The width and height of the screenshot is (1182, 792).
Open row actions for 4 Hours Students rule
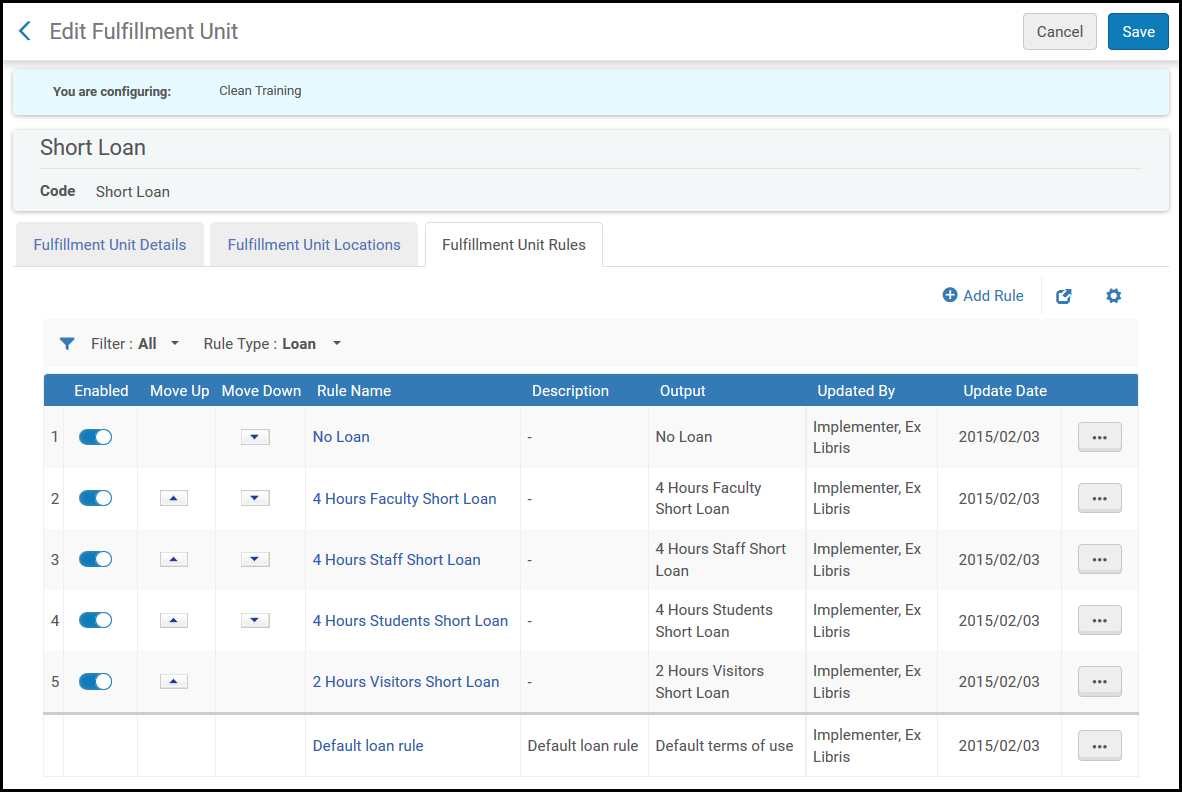coord(1099,620)
